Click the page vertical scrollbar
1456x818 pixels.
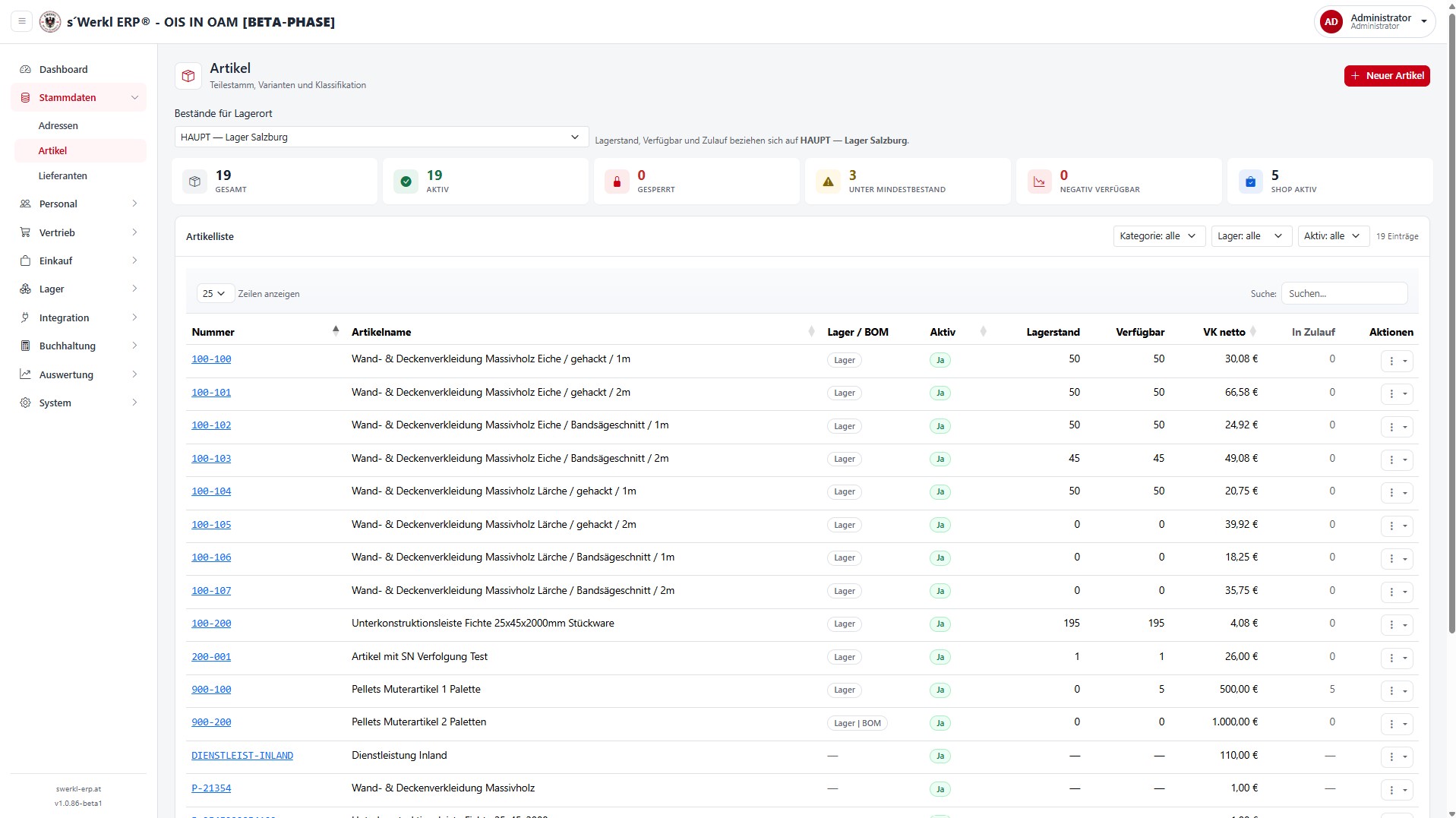[x=1451, y=323]
